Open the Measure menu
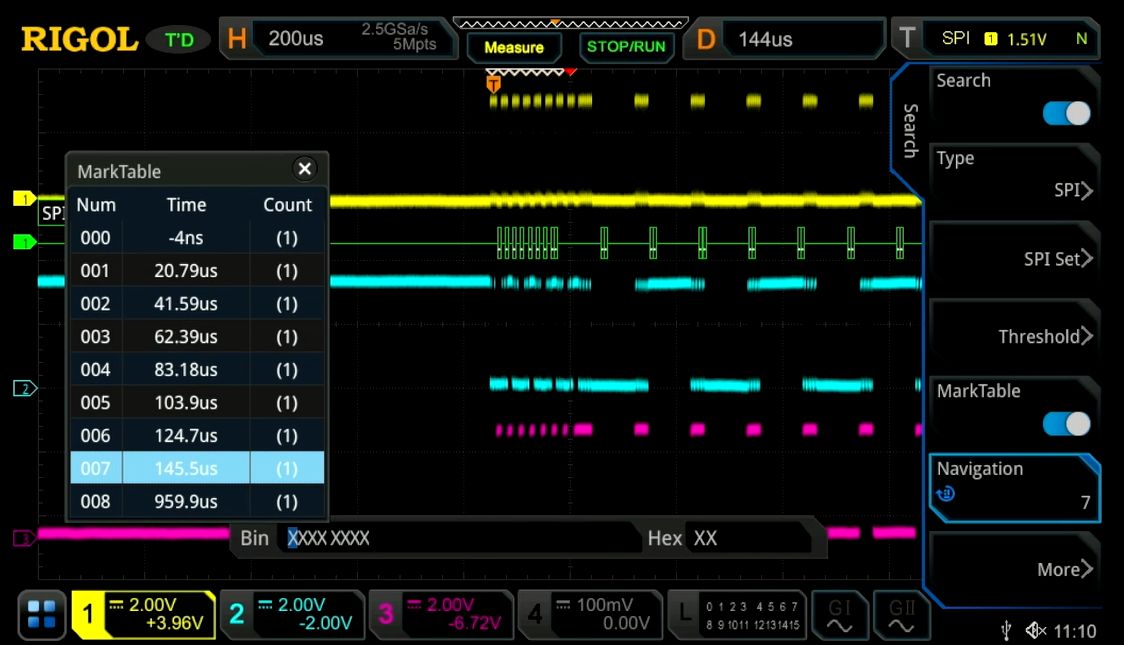 click(513, 46)
